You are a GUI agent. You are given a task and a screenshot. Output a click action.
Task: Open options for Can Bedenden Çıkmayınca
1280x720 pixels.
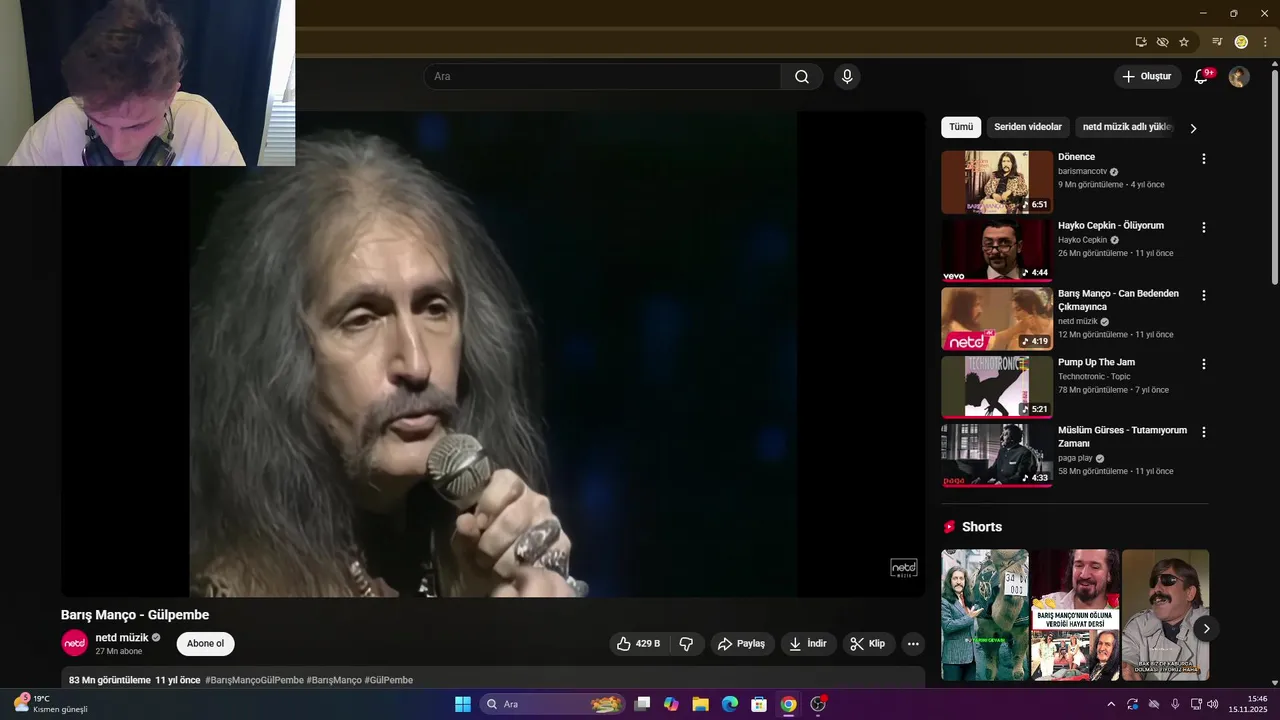(x=1204, y=296)
